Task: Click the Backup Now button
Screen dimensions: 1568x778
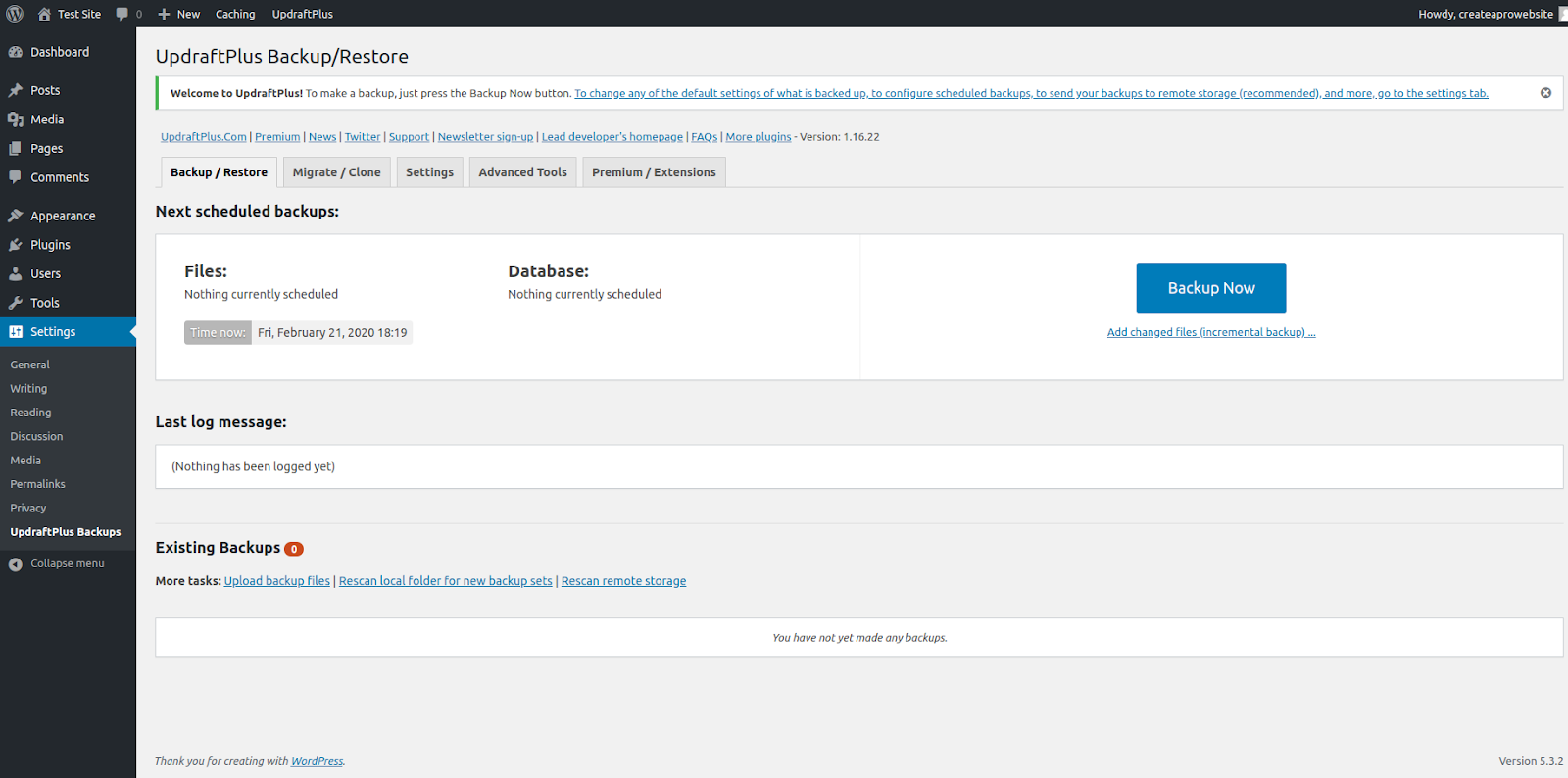Action: pyautogui.click(x=1211, y=288)
